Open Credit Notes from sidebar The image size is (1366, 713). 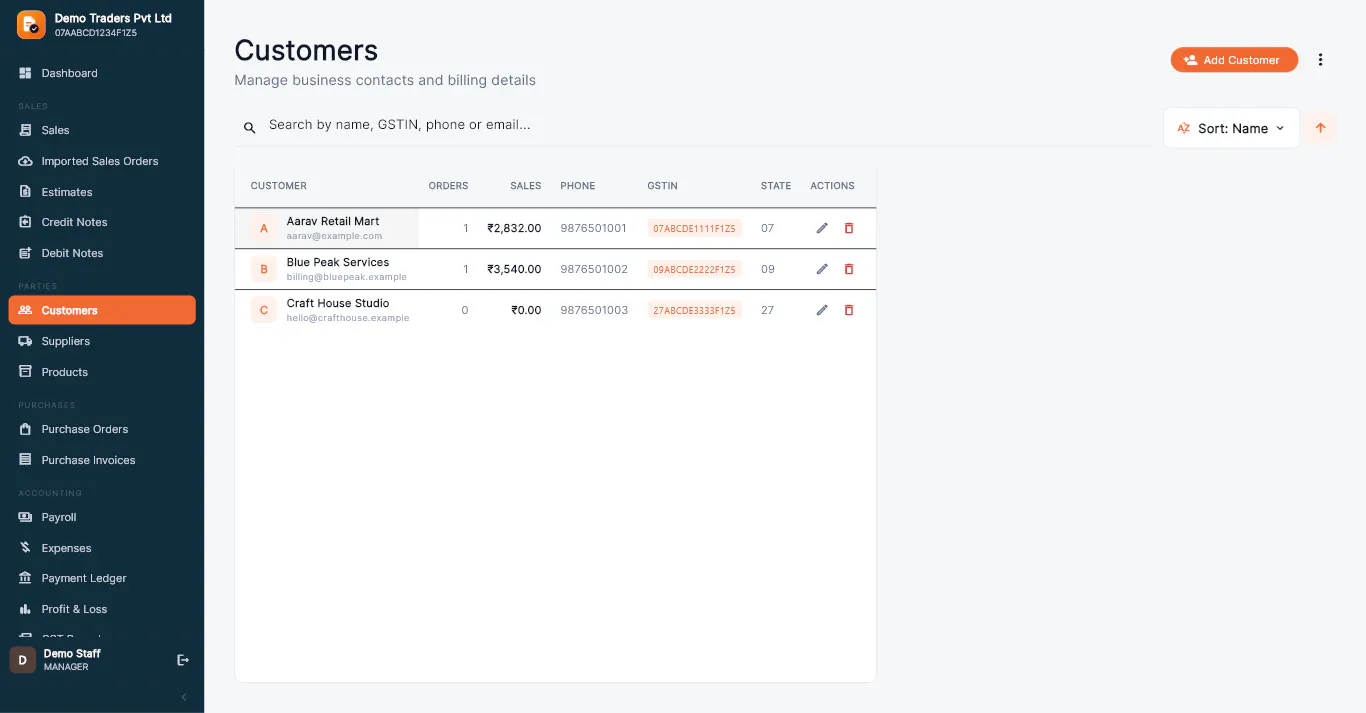(102, 222)
